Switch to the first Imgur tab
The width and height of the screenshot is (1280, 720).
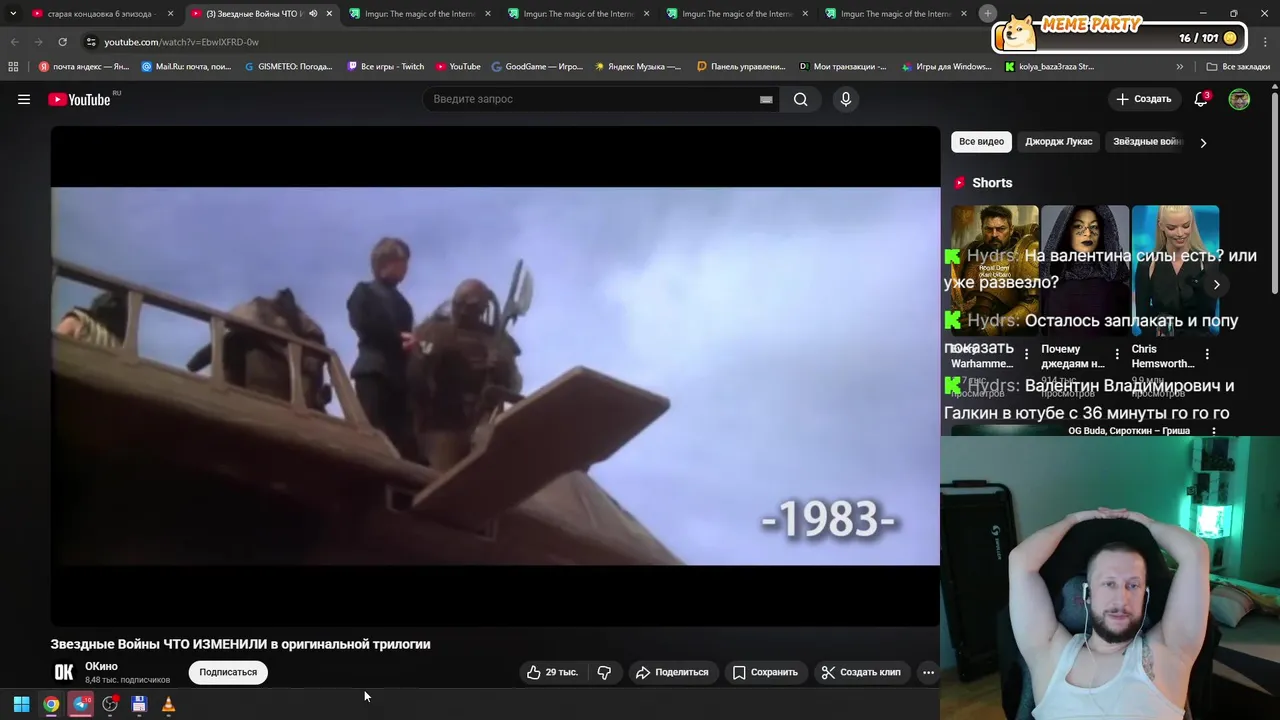click(420, 14)
